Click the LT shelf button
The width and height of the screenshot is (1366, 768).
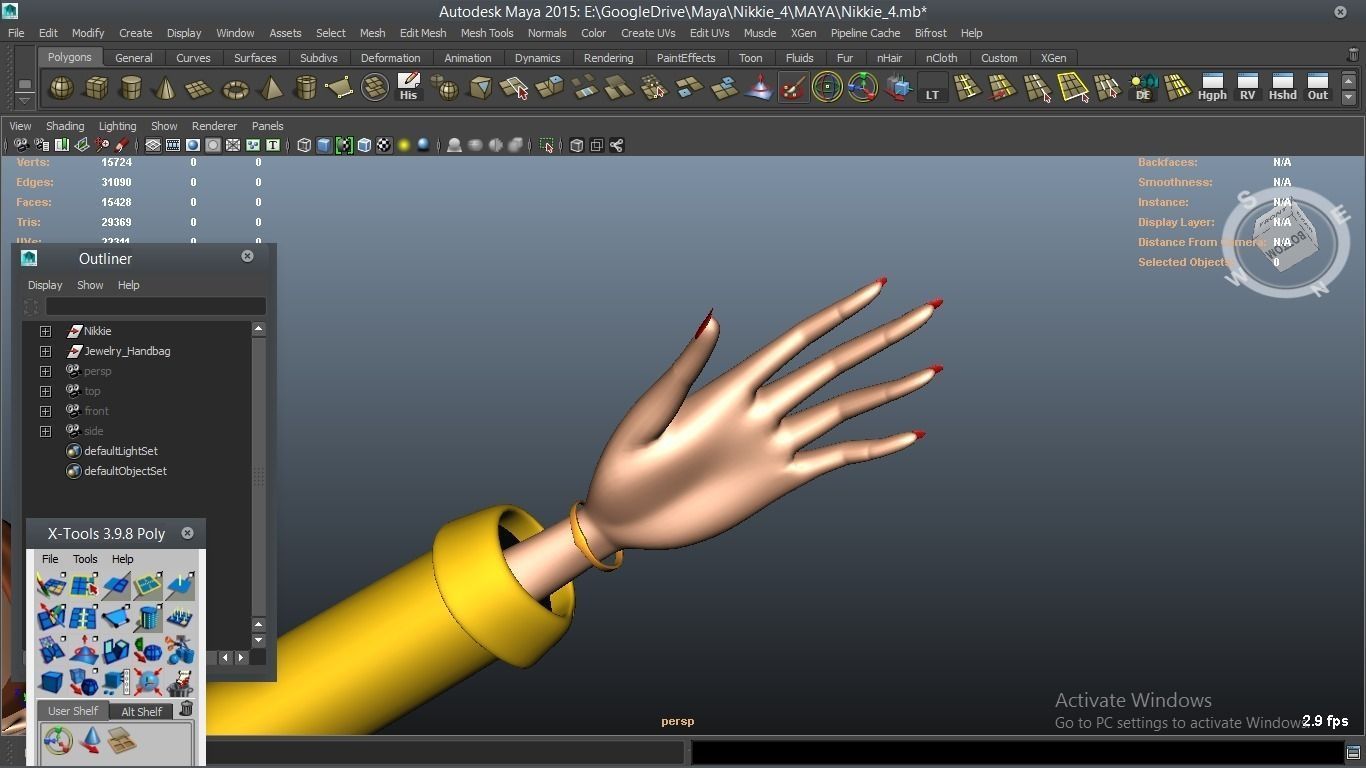[932, 88]
